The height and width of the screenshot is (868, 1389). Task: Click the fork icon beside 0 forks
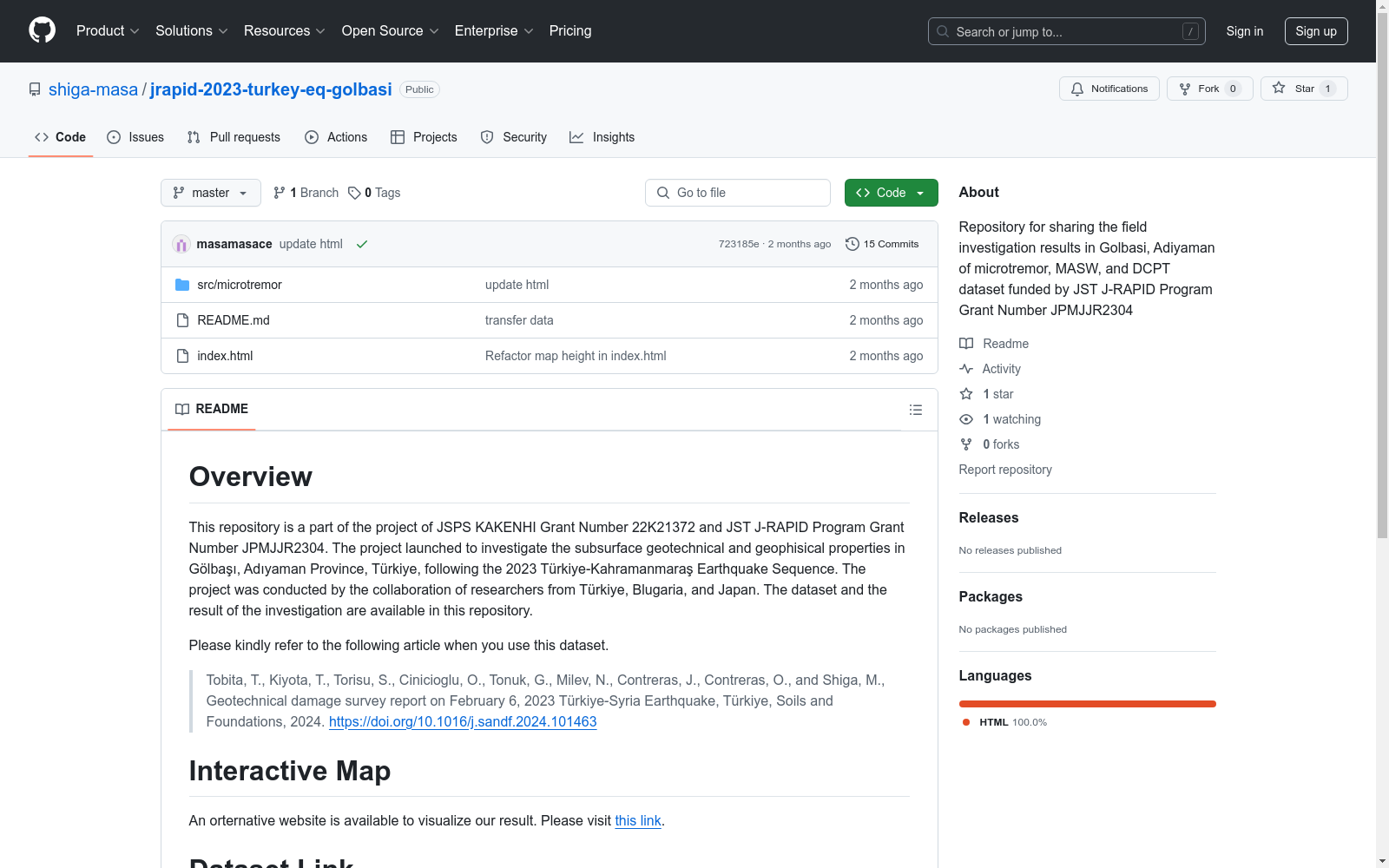pyautogui.click(x=966, y=444)
